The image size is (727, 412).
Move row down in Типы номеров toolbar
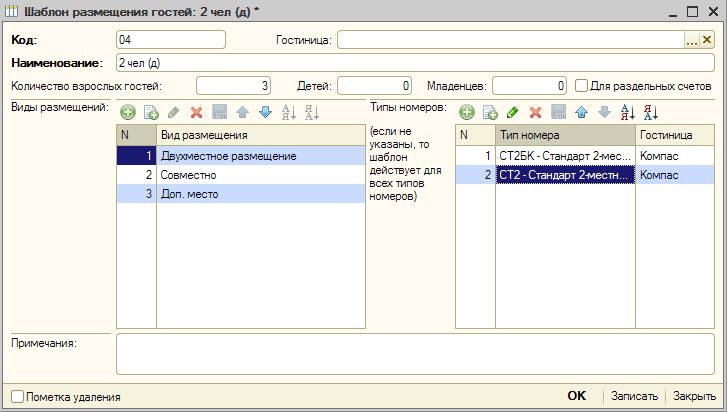(604, 112)
